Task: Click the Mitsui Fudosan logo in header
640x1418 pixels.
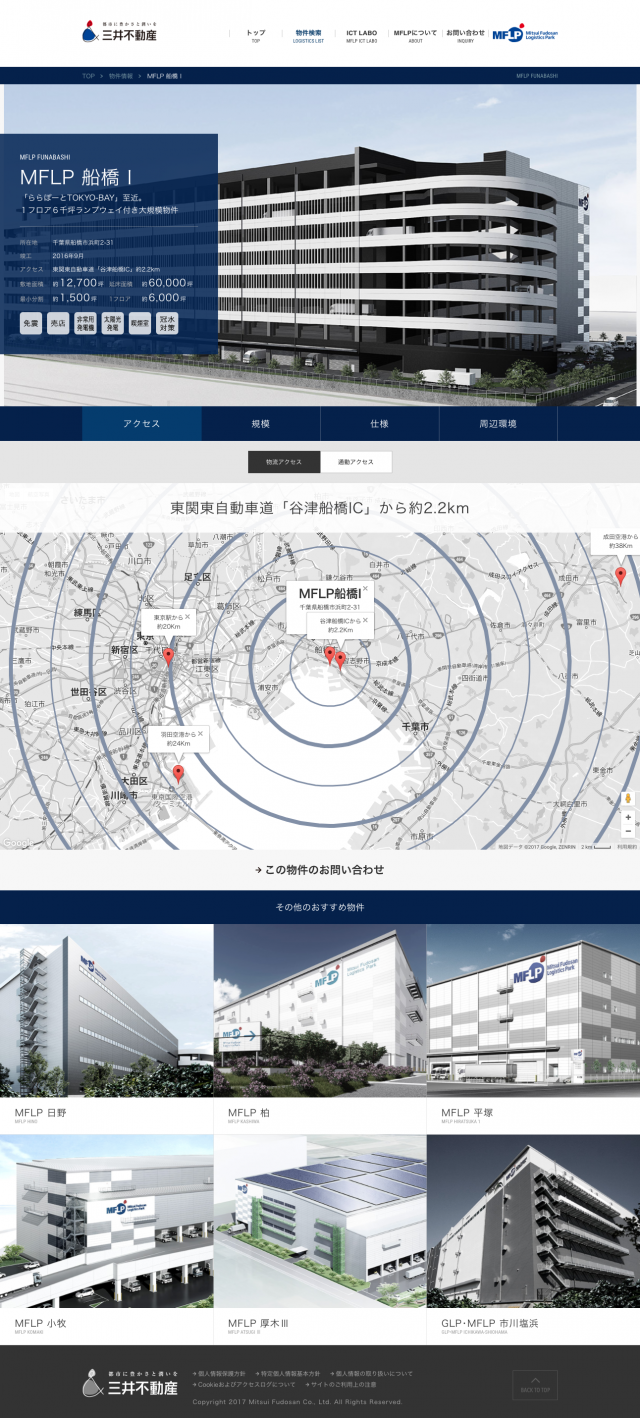Action: click(119, 33)
